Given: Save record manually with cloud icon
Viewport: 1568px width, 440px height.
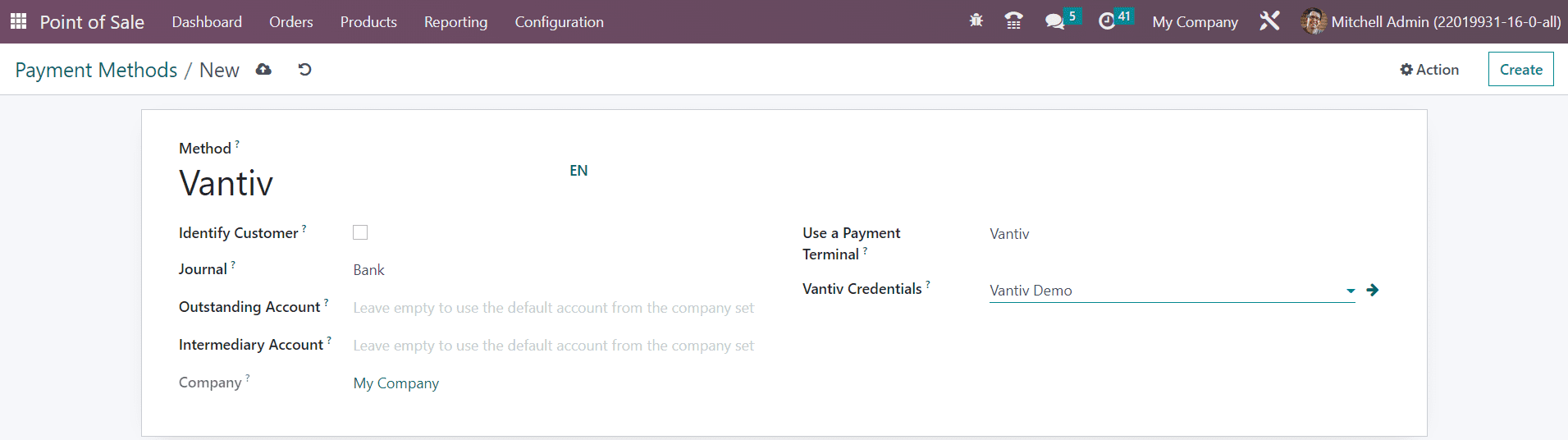Looking at the screenshot, I should [x=263, y=70].
